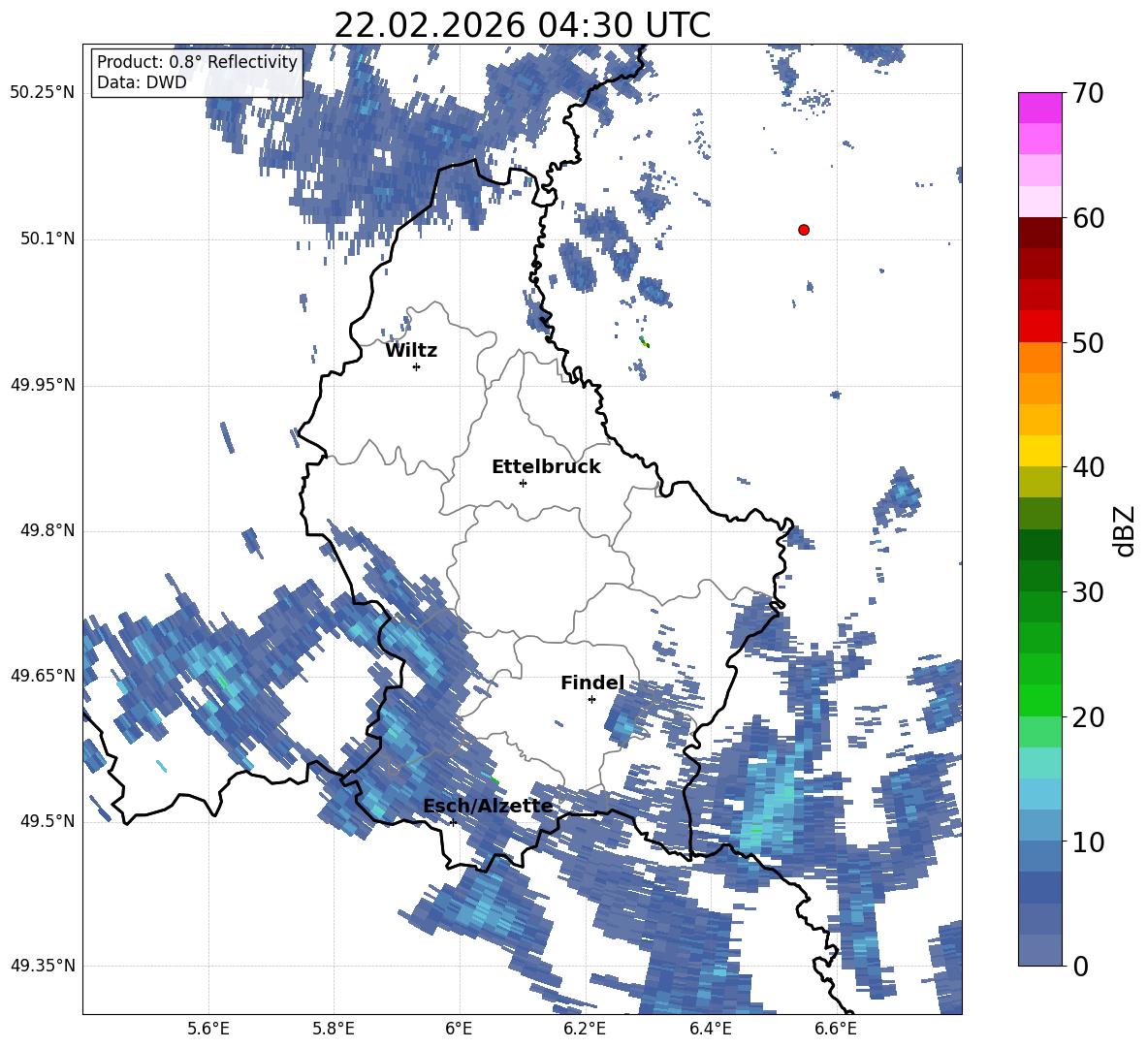The image size is (1148, 1048).
Task: Click the 20 tick label on the colorbar
Action: pos(1088,717)
